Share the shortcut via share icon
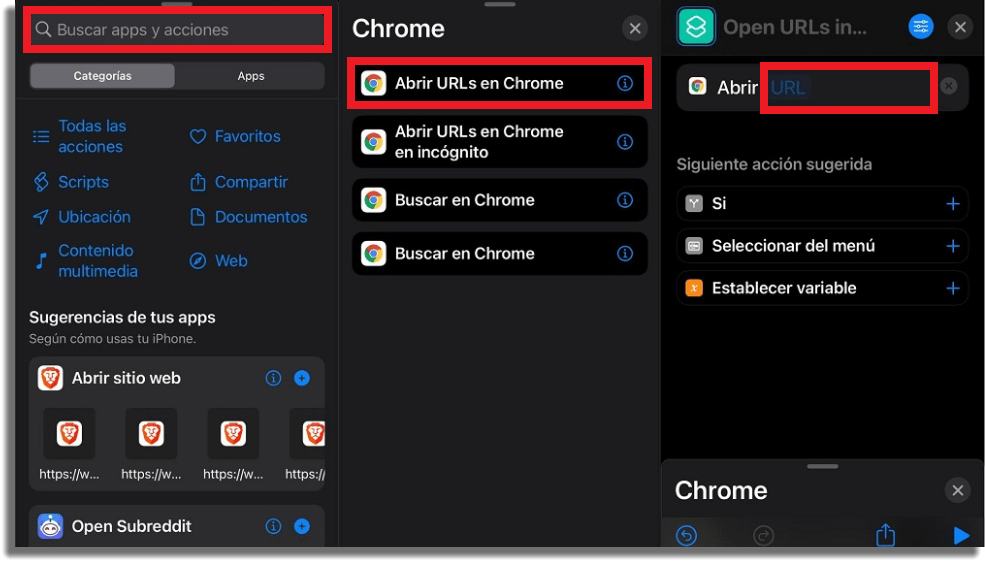 (886, 535)
